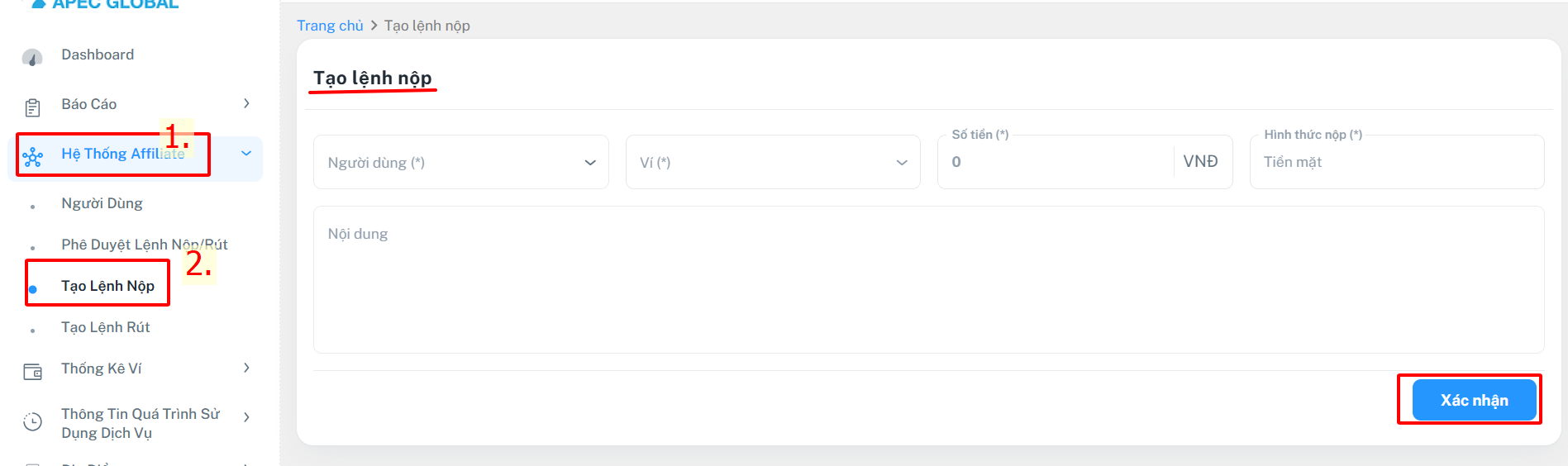
Task: Follow the Trang chủ breadcrumb link
Action: (x=330, y=26)
